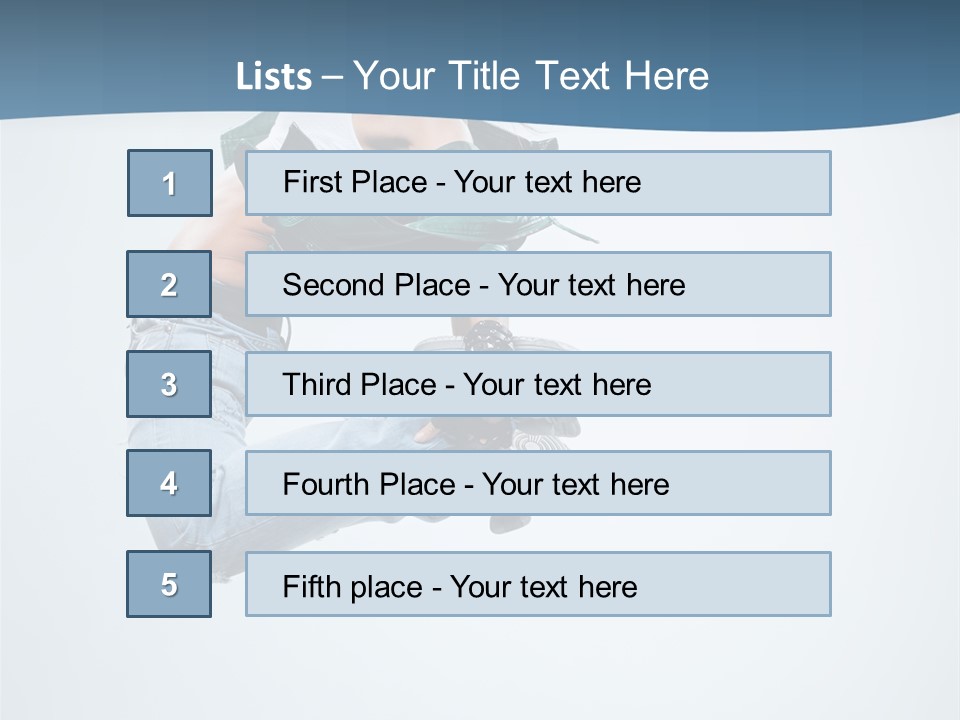This screenshot has height=720, width=960.
Task: Click the word 'Fourth' in fourth bar
Action: pos(325,484)
